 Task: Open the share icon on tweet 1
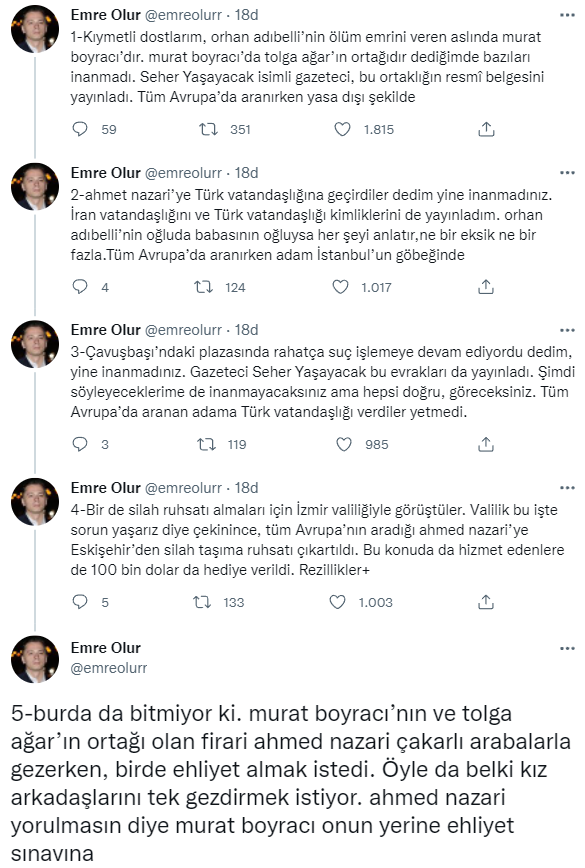487,127
